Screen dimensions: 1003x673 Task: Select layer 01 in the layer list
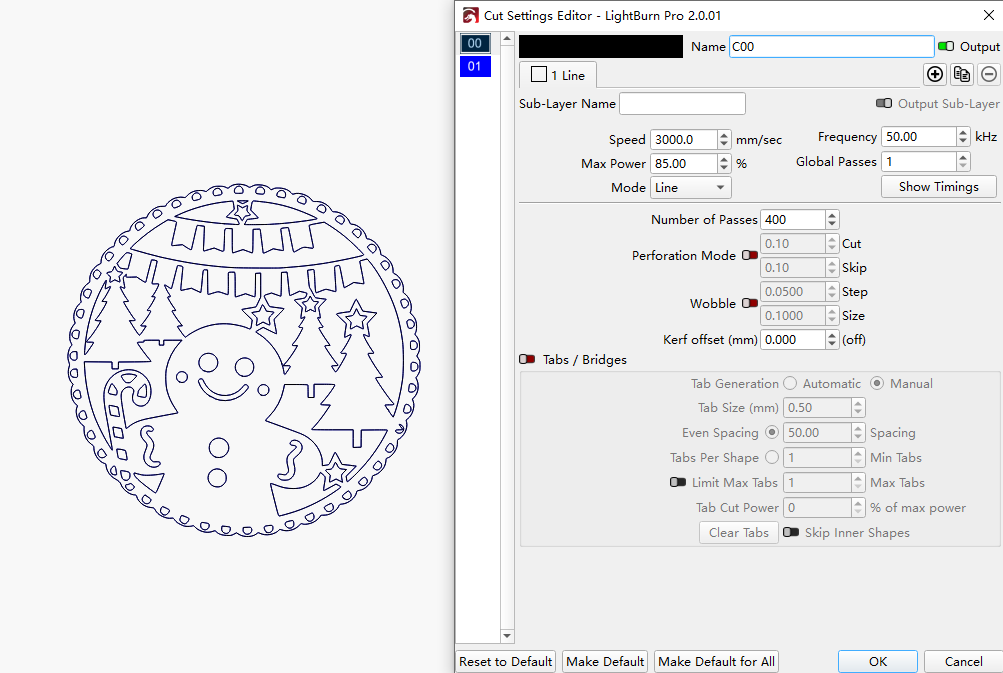(475, 65)
